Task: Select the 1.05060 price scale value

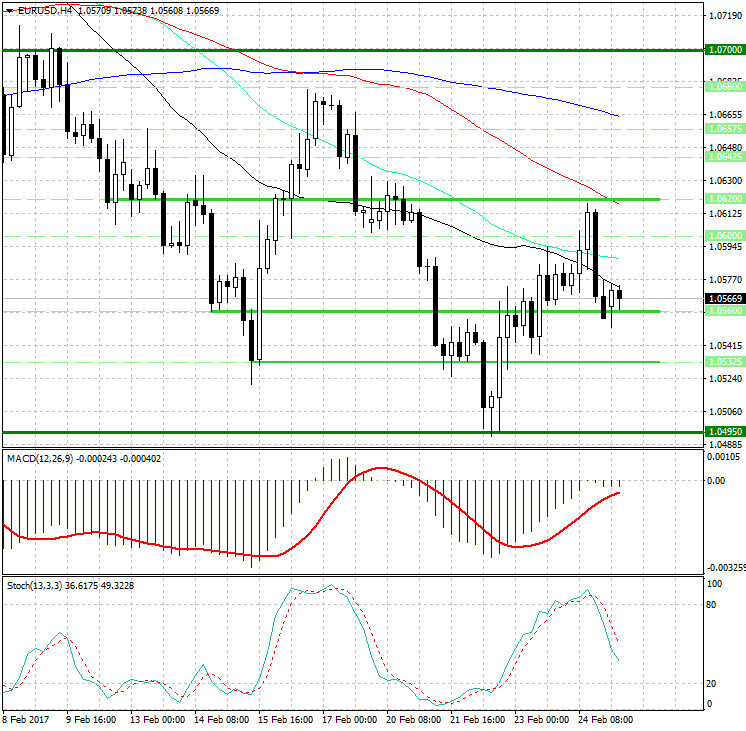Action: coord(725,412)
